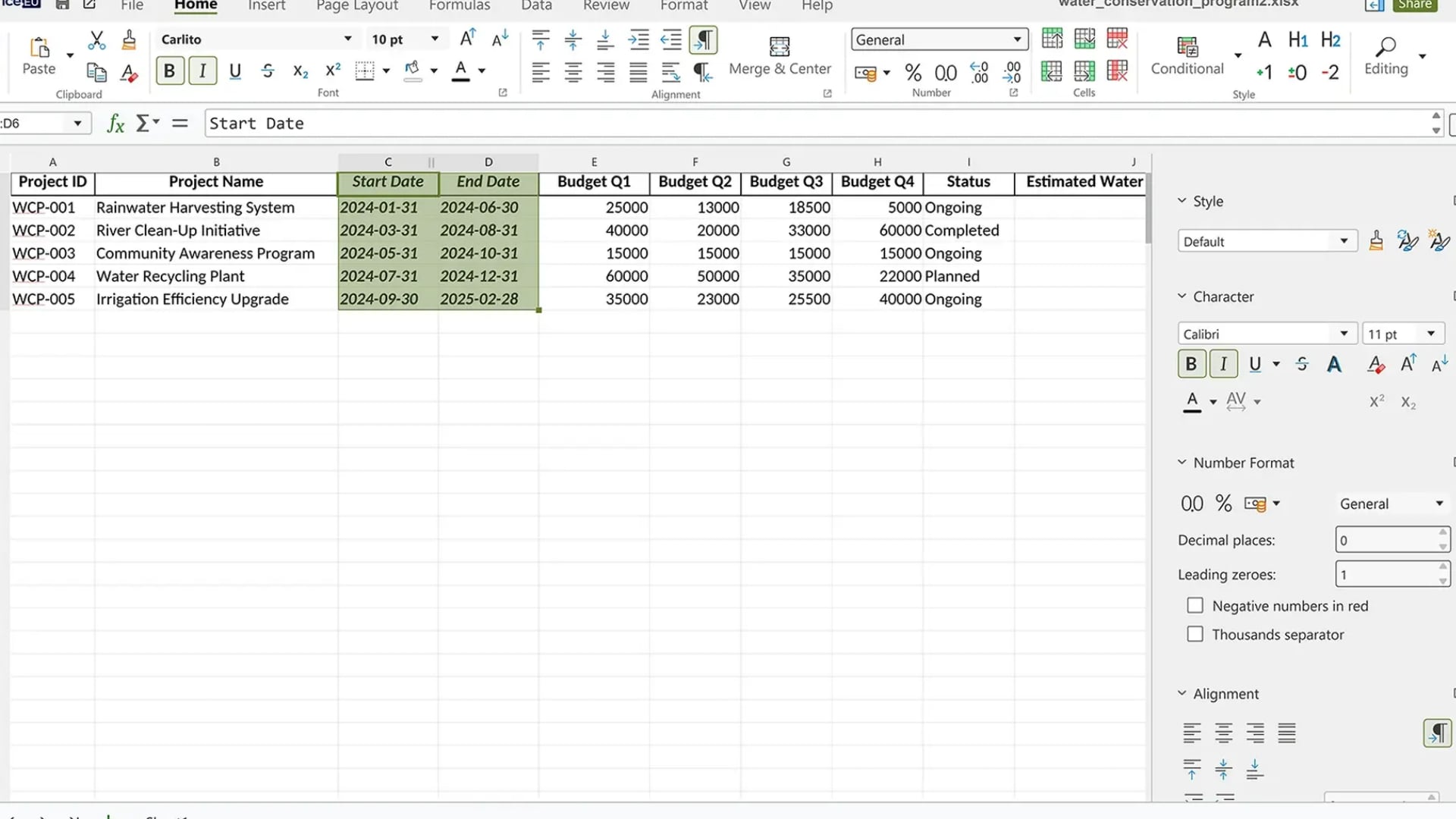
Task: Click the Editing button
Action: pos(1386,56)
